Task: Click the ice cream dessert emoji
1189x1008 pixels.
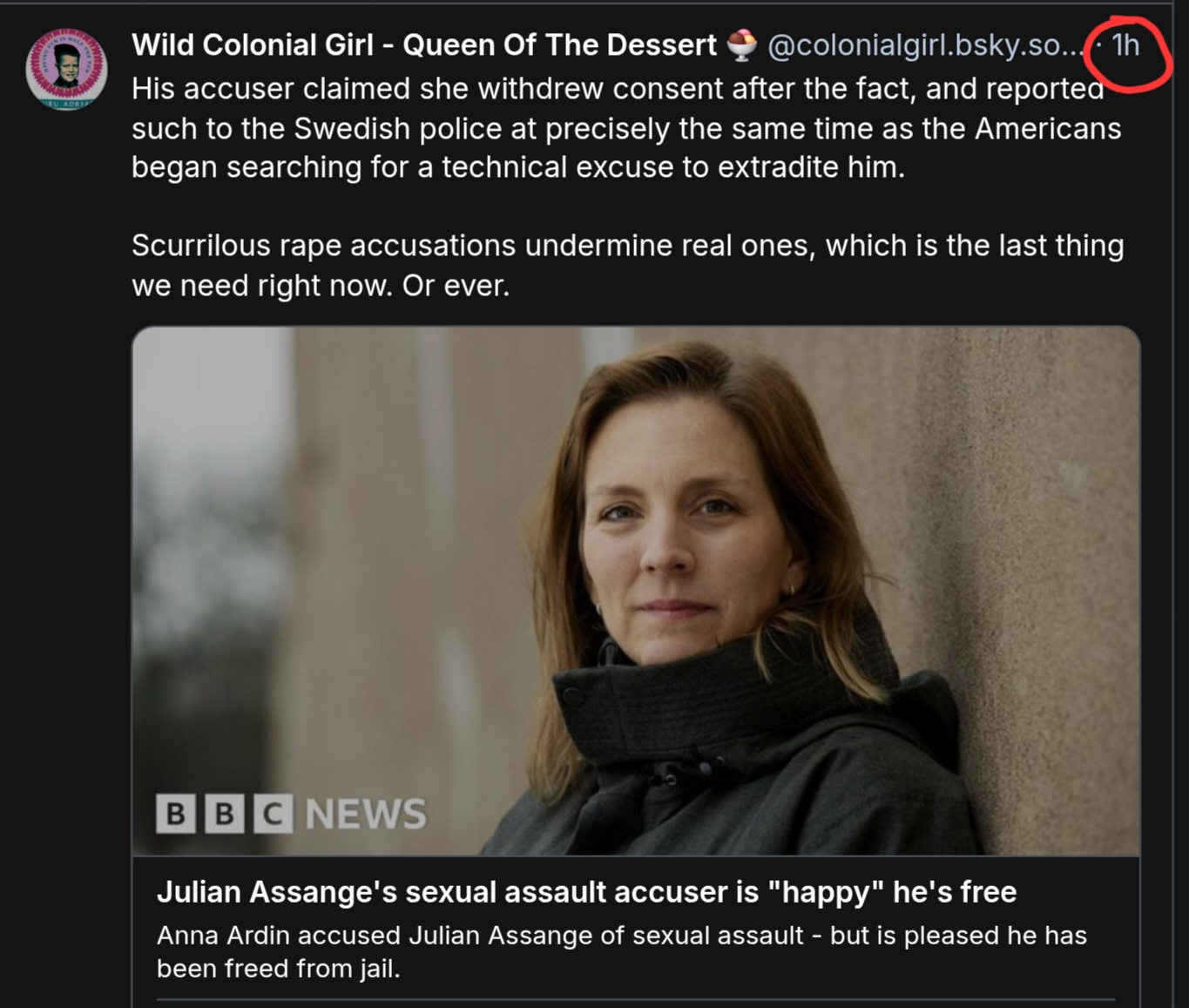Action: click(x=741, y=44)
